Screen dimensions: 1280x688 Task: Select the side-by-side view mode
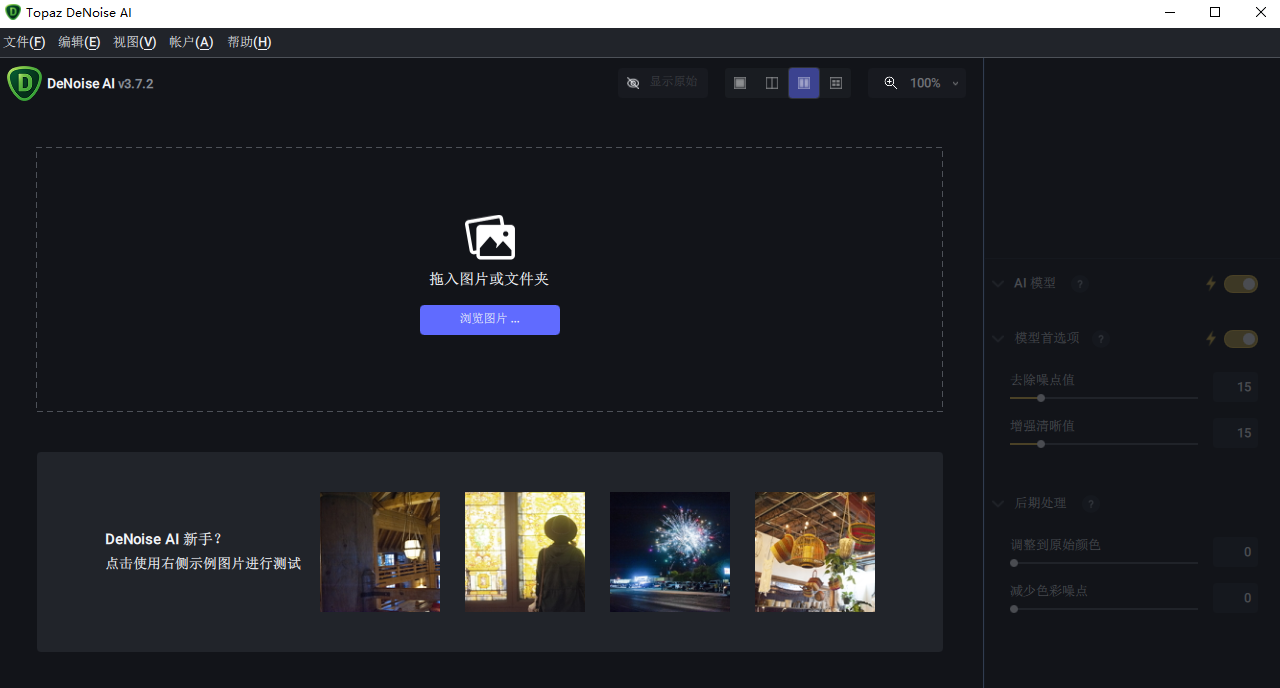[804, 83]
